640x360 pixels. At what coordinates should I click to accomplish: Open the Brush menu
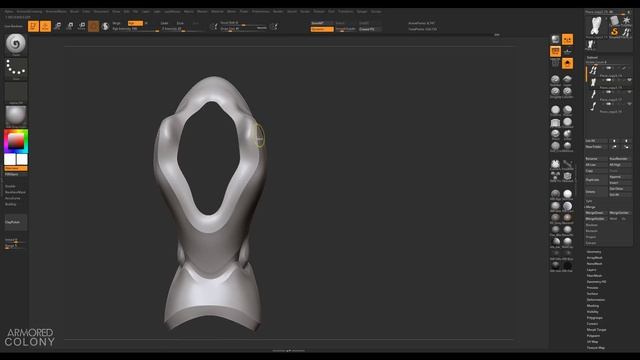tap(74, 11)
